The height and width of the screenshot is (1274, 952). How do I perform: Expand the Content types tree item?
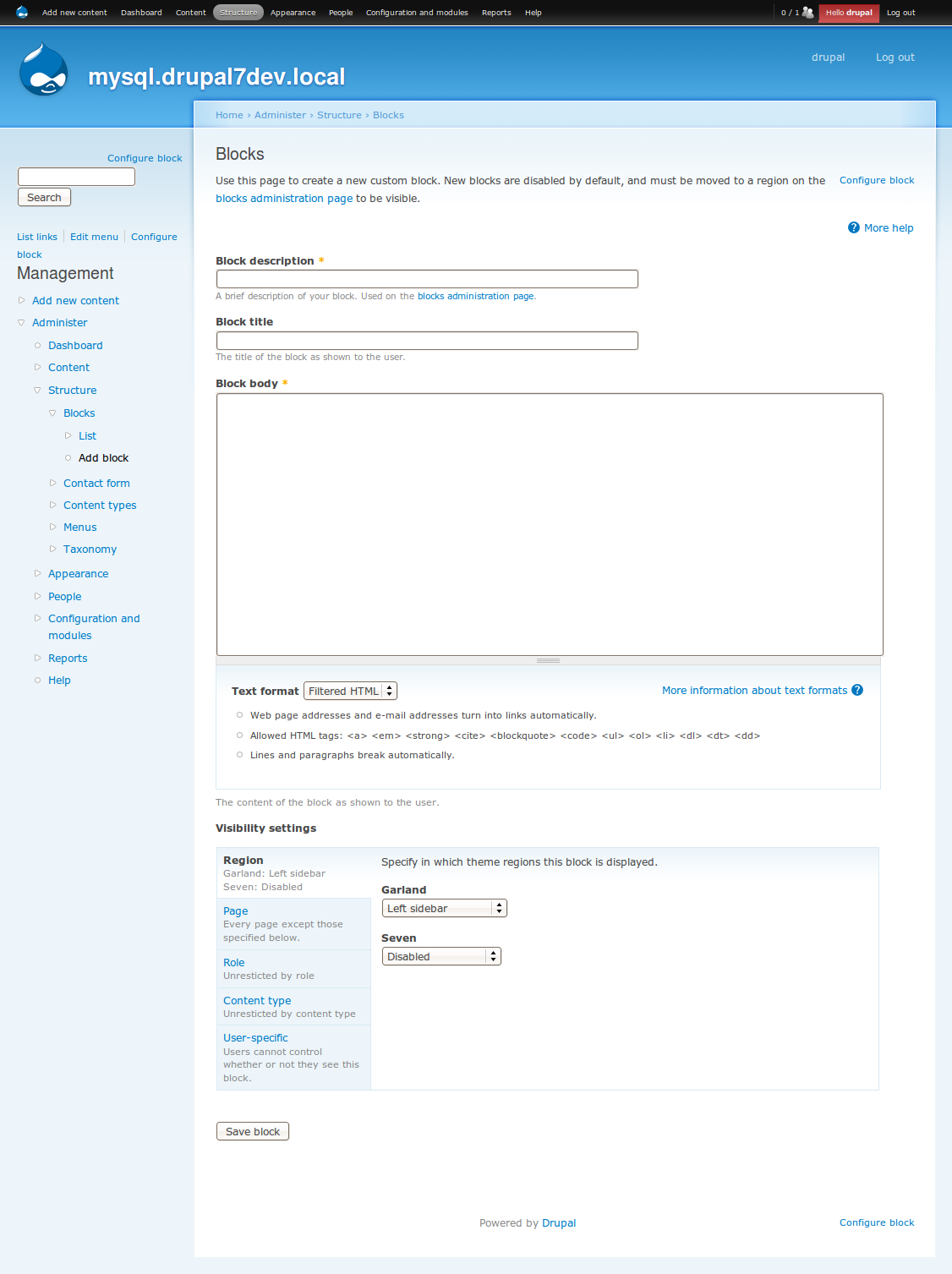[54, 505]
